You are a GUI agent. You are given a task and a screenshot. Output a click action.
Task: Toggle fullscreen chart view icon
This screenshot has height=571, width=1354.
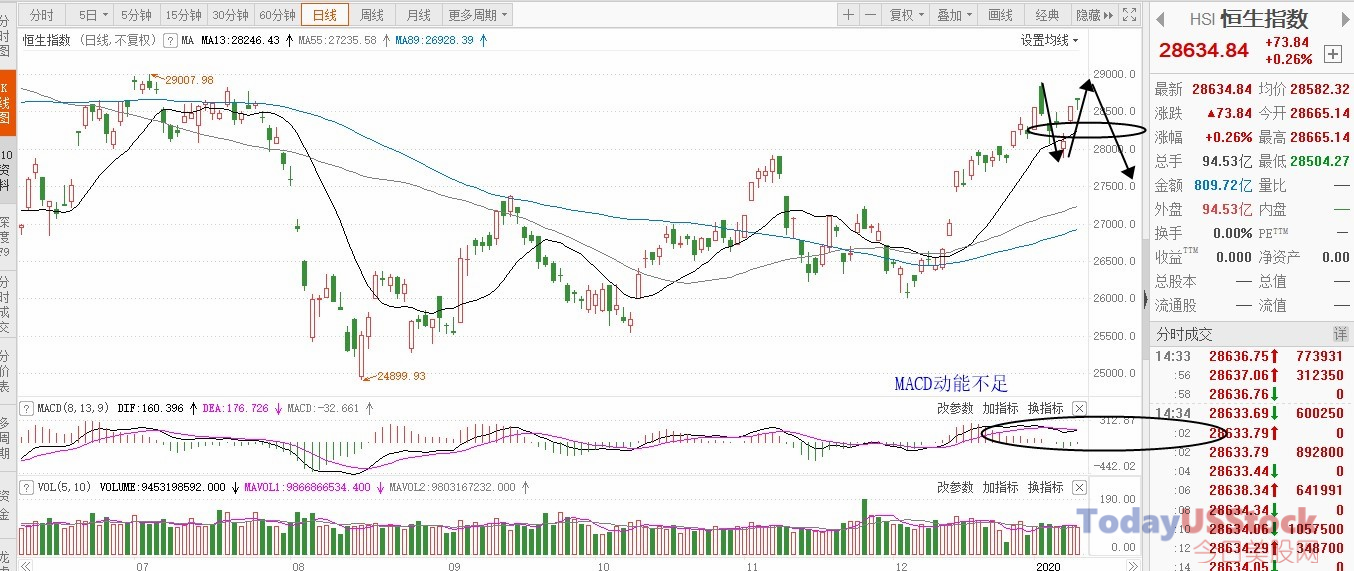coord(1129,15)
